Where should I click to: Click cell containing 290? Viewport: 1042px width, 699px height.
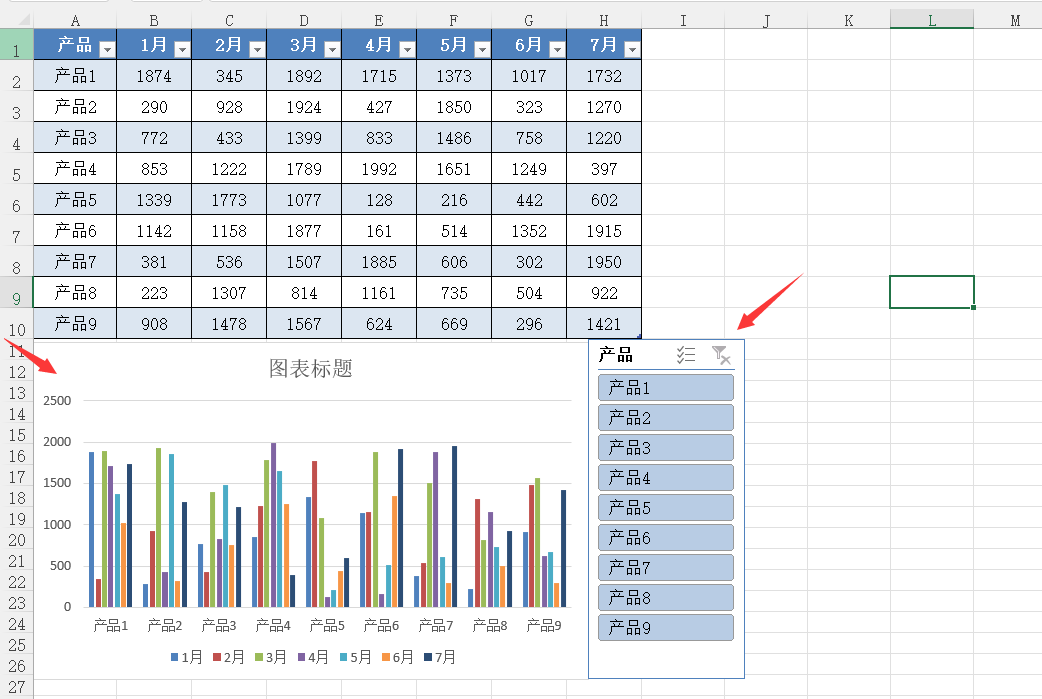[154, 106]
